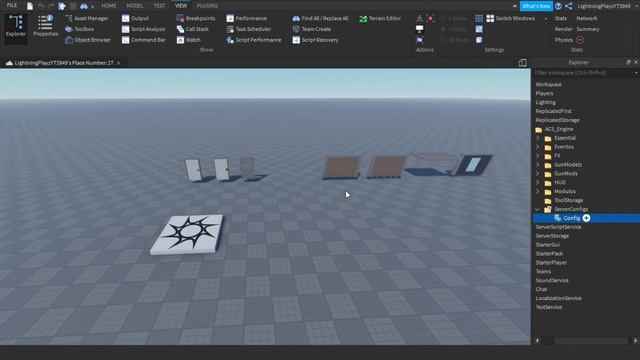Toggle Render stats display
The image size is (640, 360).
(x=563, y=29)
